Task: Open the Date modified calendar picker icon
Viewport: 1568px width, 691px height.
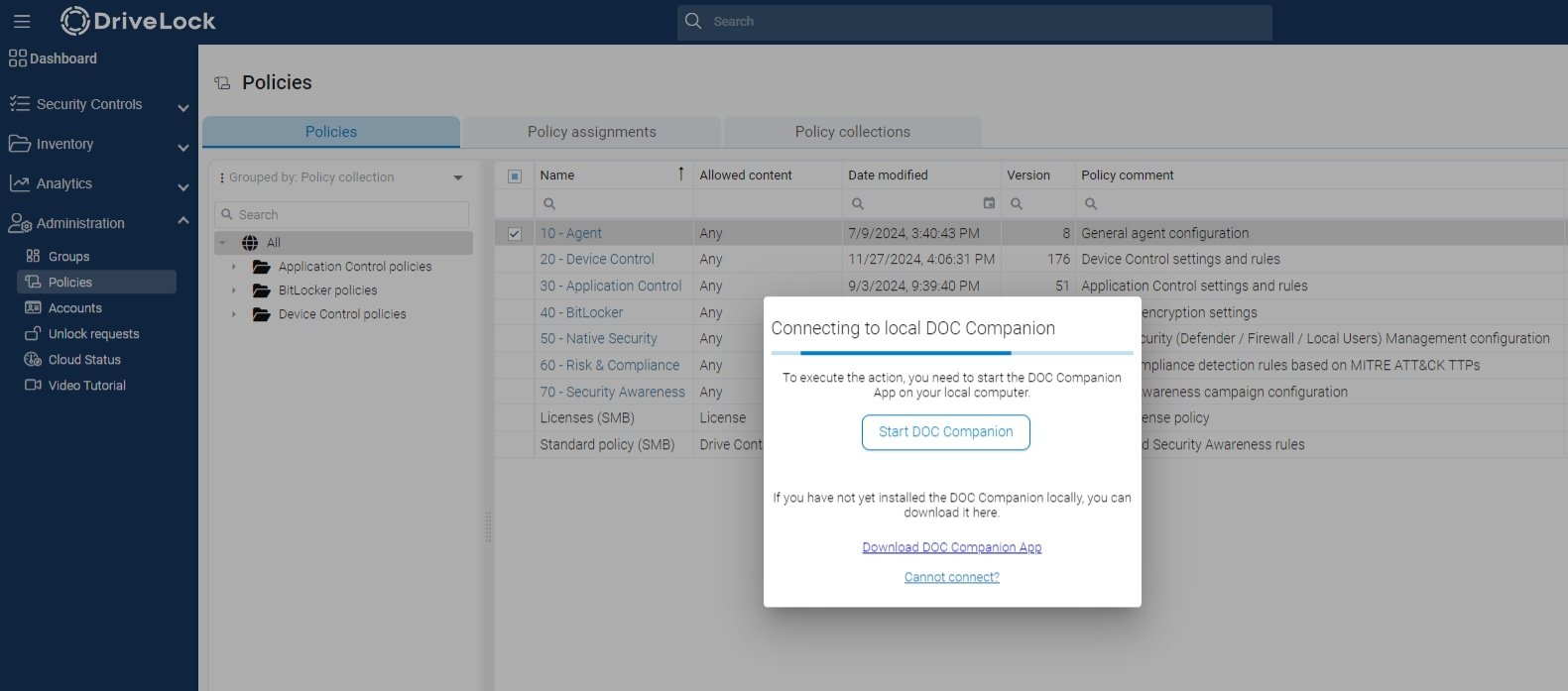Action: pyautogui.click(x=989, y=203)
